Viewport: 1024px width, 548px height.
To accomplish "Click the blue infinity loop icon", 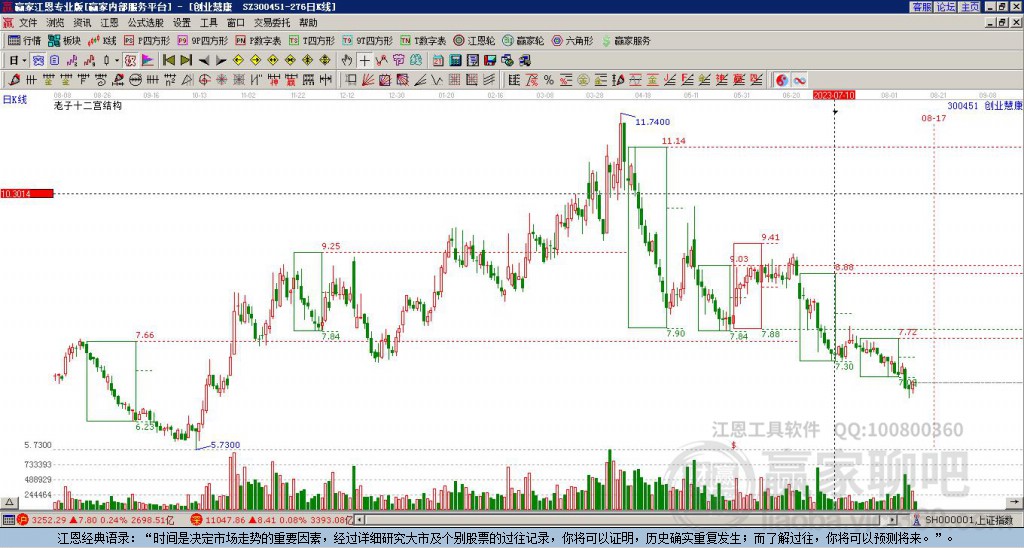I will pos(799,80).
